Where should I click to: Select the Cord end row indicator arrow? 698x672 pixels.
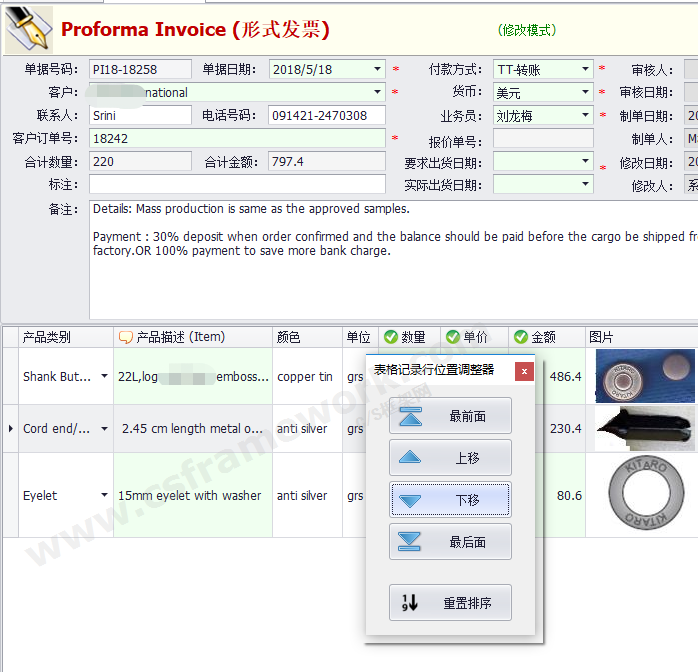tap(10, 429)
